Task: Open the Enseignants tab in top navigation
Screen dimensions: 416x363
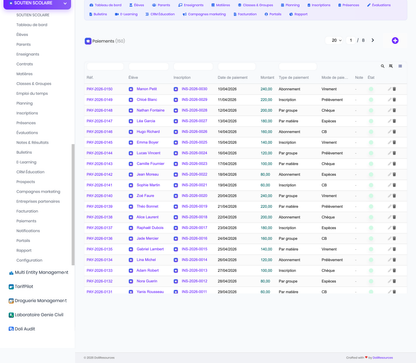Action: pos(191,5)
